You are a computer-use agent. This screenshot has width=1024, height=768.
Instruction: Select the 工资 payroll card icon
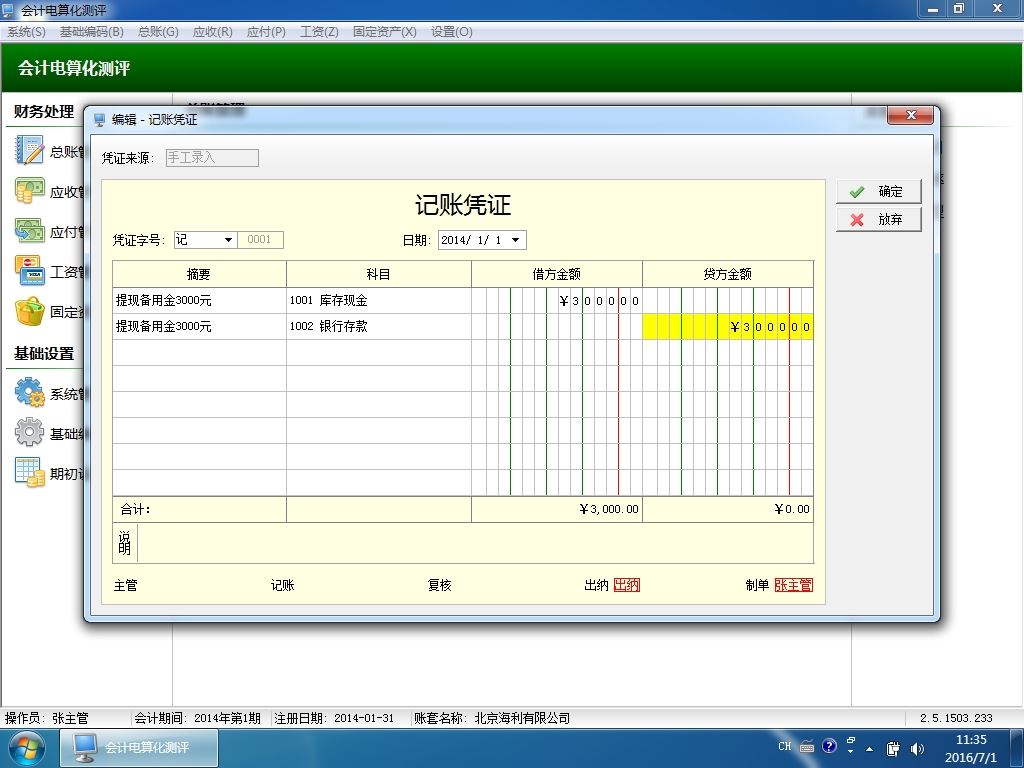(x=30, y=271)
